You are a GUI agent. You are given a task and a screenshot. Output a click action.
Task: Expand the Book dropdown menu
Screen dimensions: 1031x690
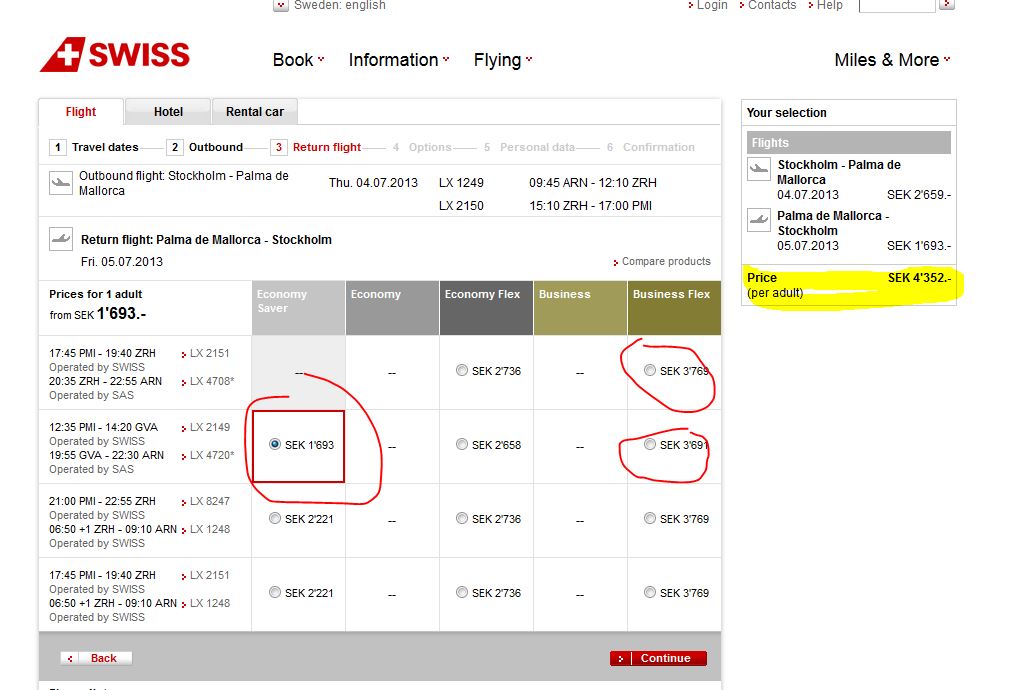click(x=298, y=60)
